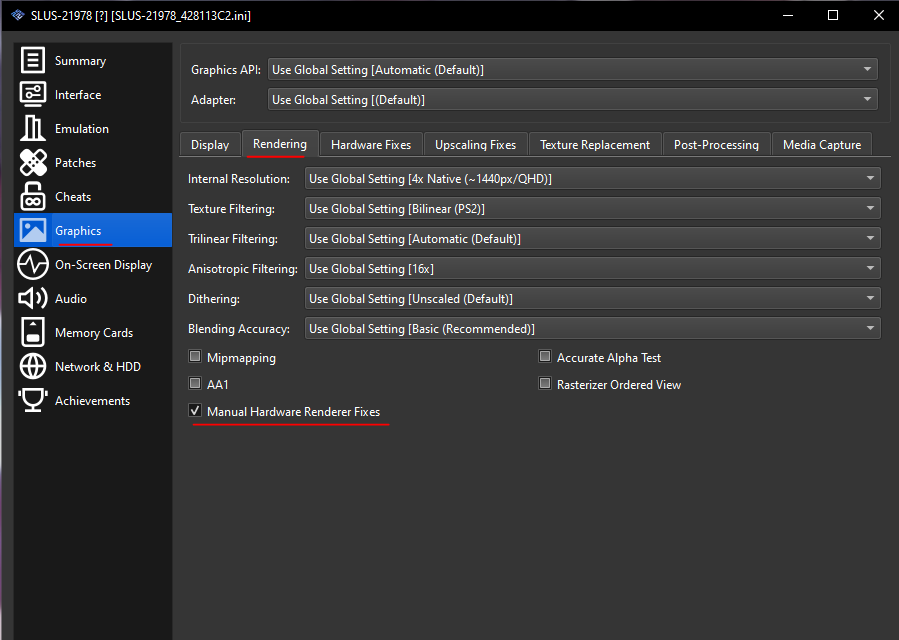Switch to the Display tab
This screenshot has height=640, width=899.
(210, 145)
